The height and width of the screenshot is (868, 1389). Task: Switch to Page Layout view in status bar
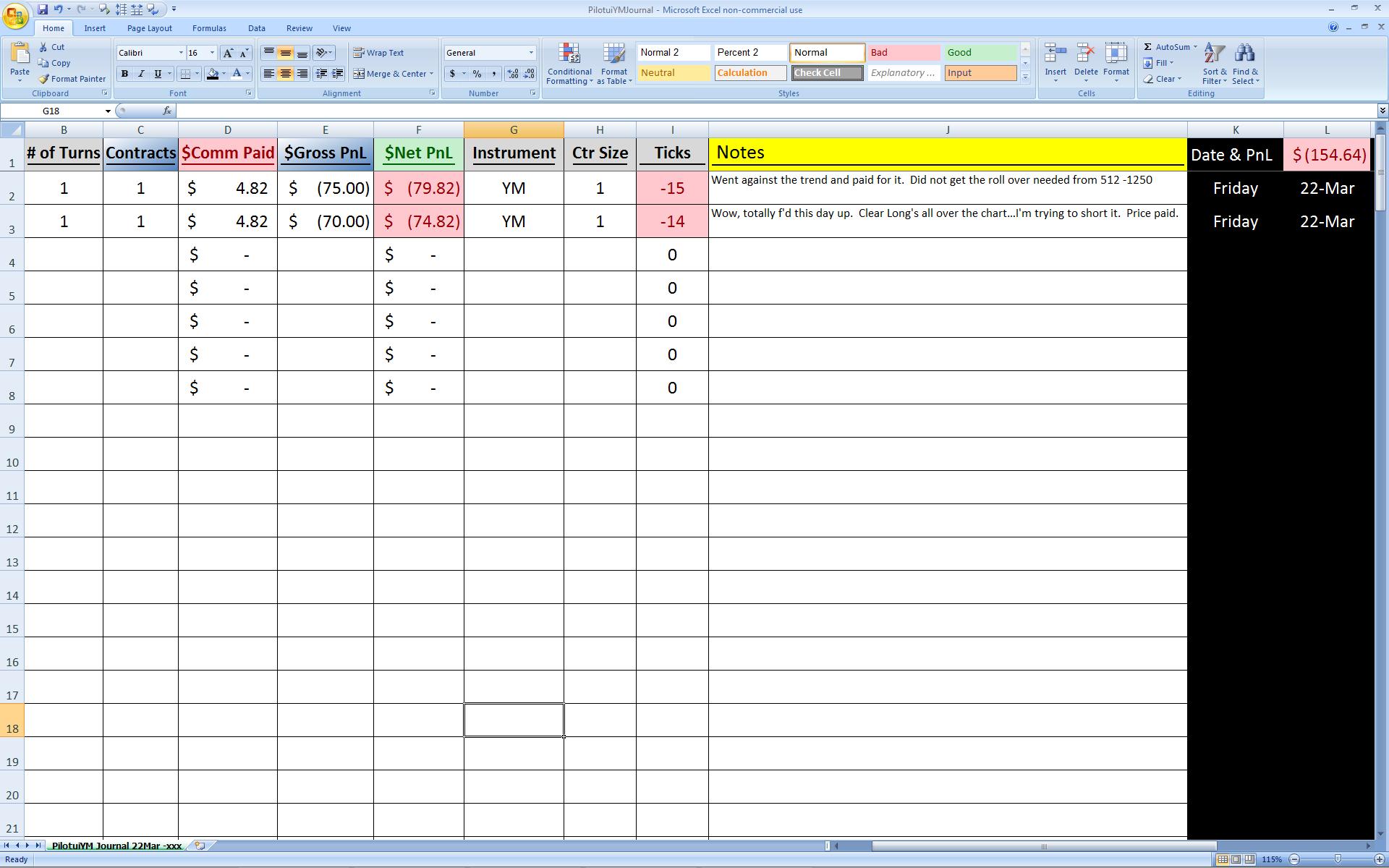pyautogui.click(x=1236, y=859)
